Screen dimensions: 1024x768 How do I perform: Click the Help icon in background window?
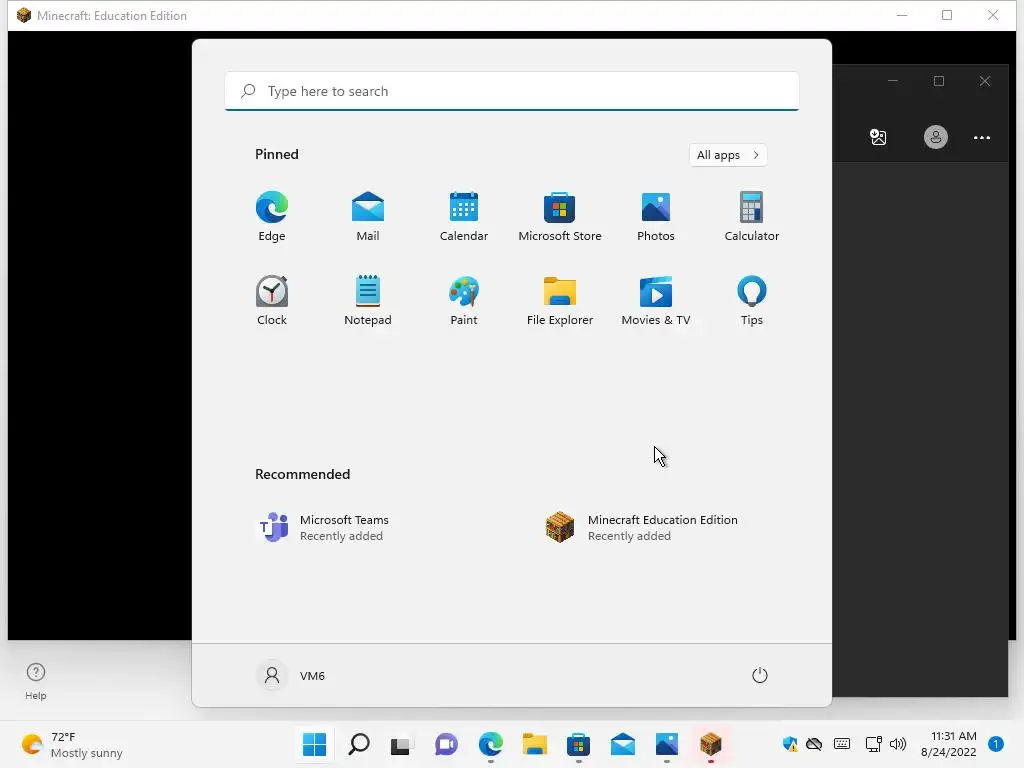click(35, 681)
